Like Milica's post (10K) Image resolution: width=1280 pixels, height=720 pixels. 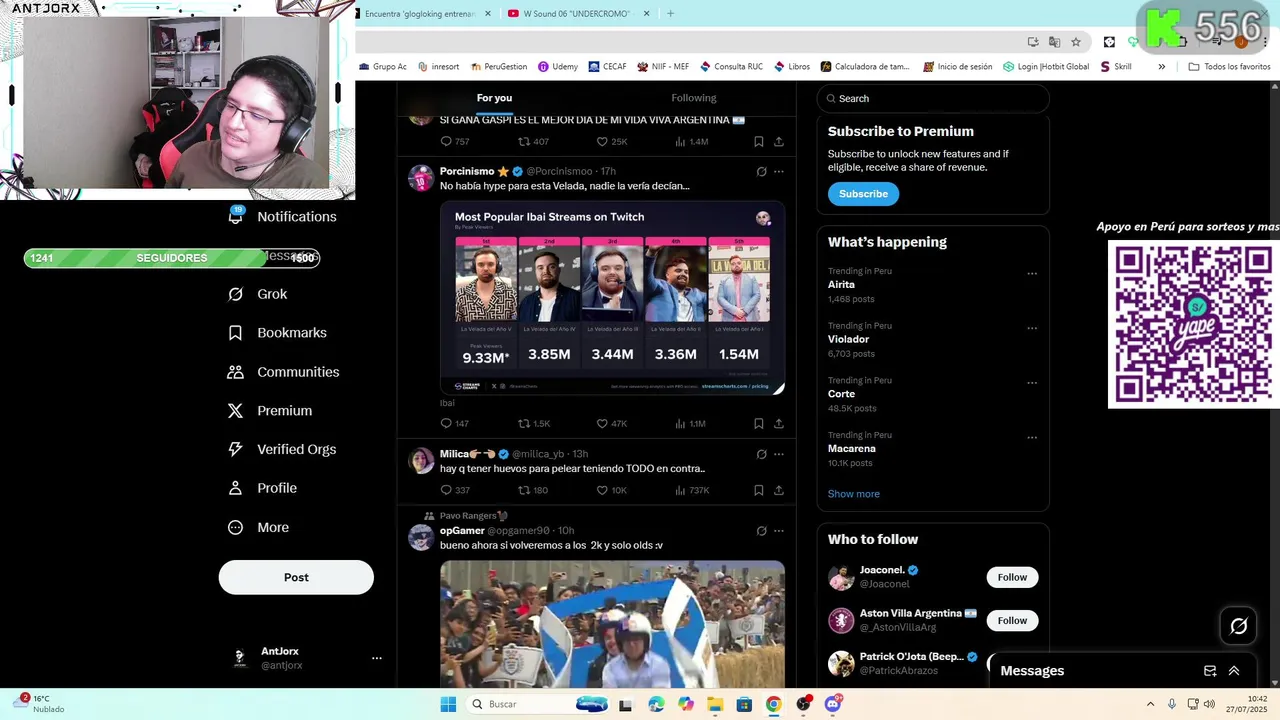[611, 490]
